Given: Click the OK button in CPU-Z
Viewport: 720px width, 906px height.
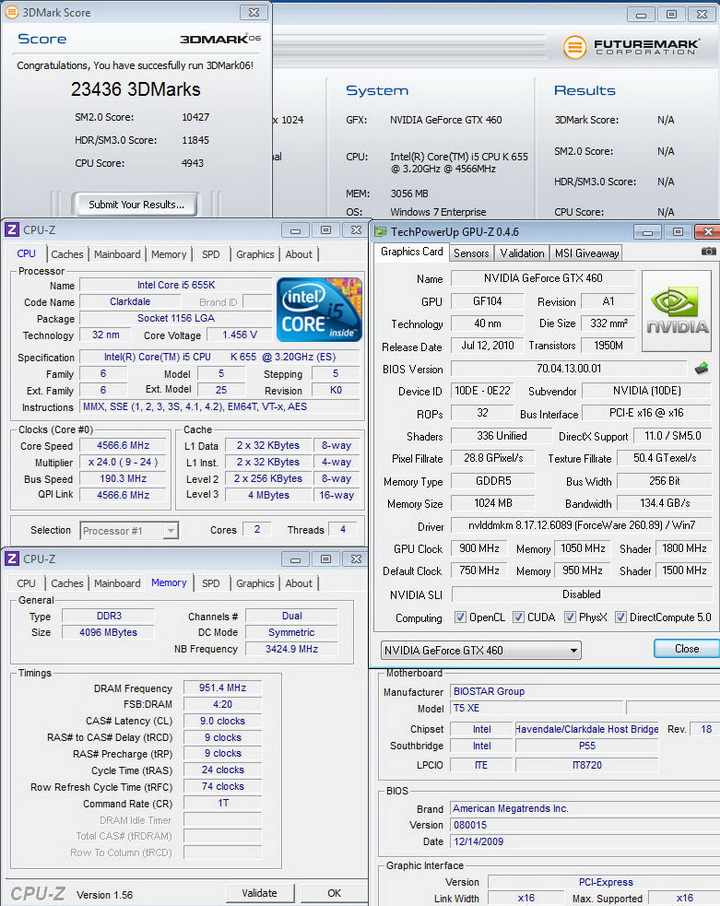Looking at the screenshot, I should pyautogui.click(x=334, y=893).
